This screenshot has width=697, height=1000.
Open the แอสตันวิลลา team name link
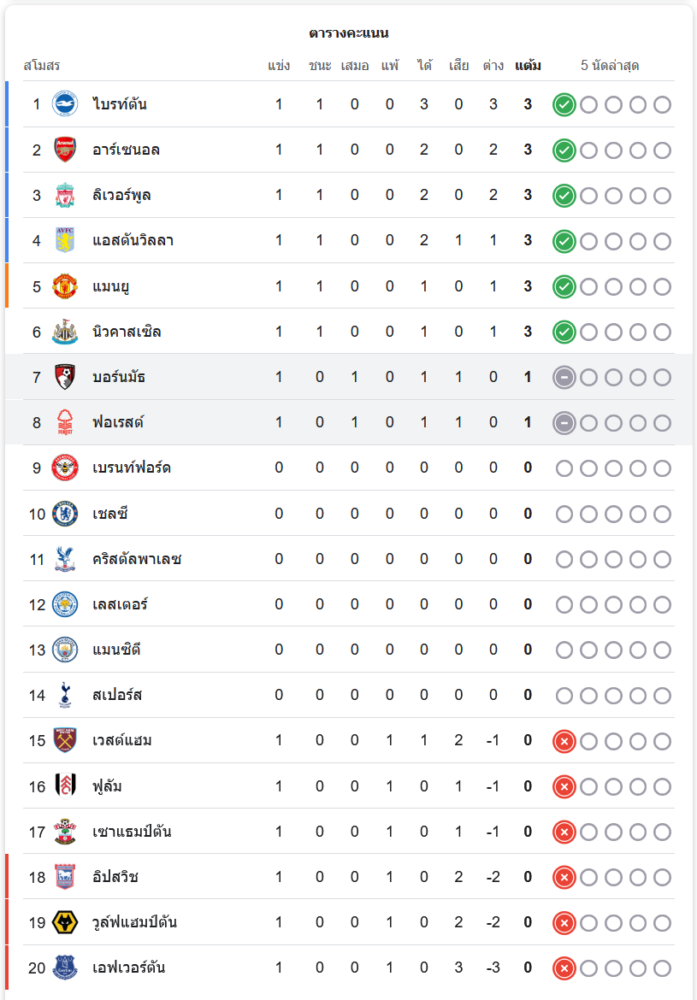pos(133,240)
